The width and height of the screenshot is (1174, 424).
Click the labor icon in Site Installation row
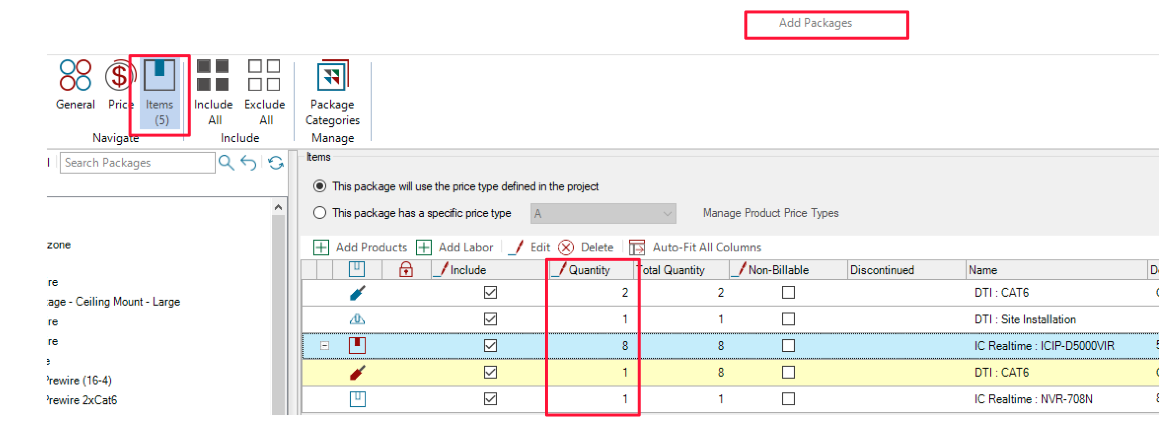358,319
